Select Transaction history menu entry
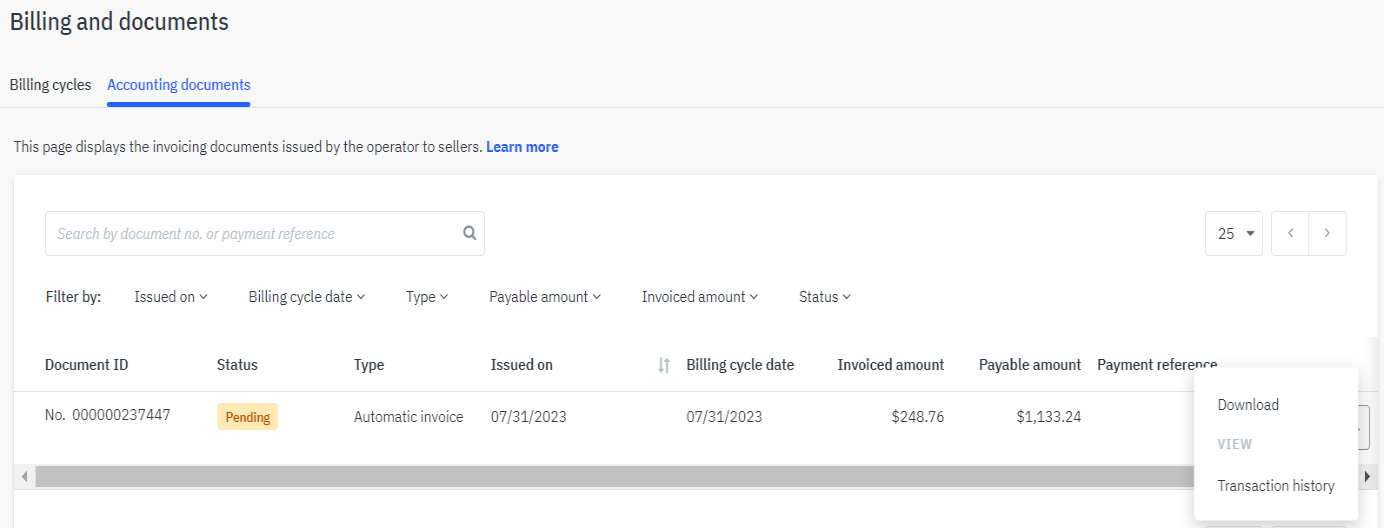Viewport: 1385px width, 528px height. 1276,486
